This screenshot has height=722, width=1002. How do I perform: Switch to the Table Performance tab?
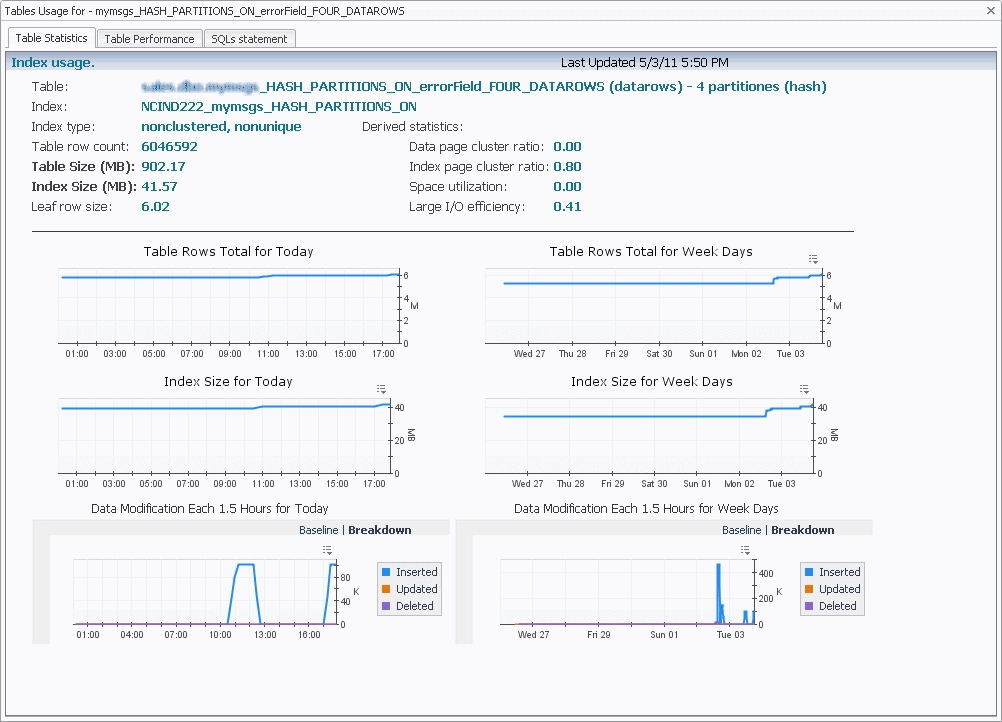[149, 39]
